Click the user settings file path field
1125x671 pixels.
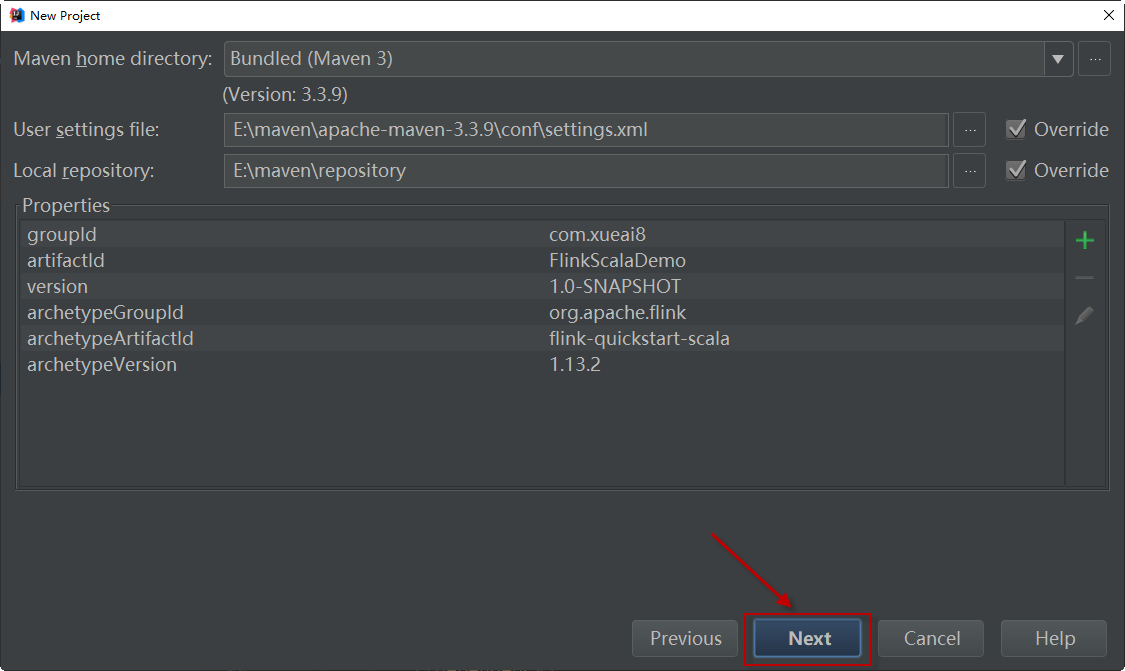585,129
